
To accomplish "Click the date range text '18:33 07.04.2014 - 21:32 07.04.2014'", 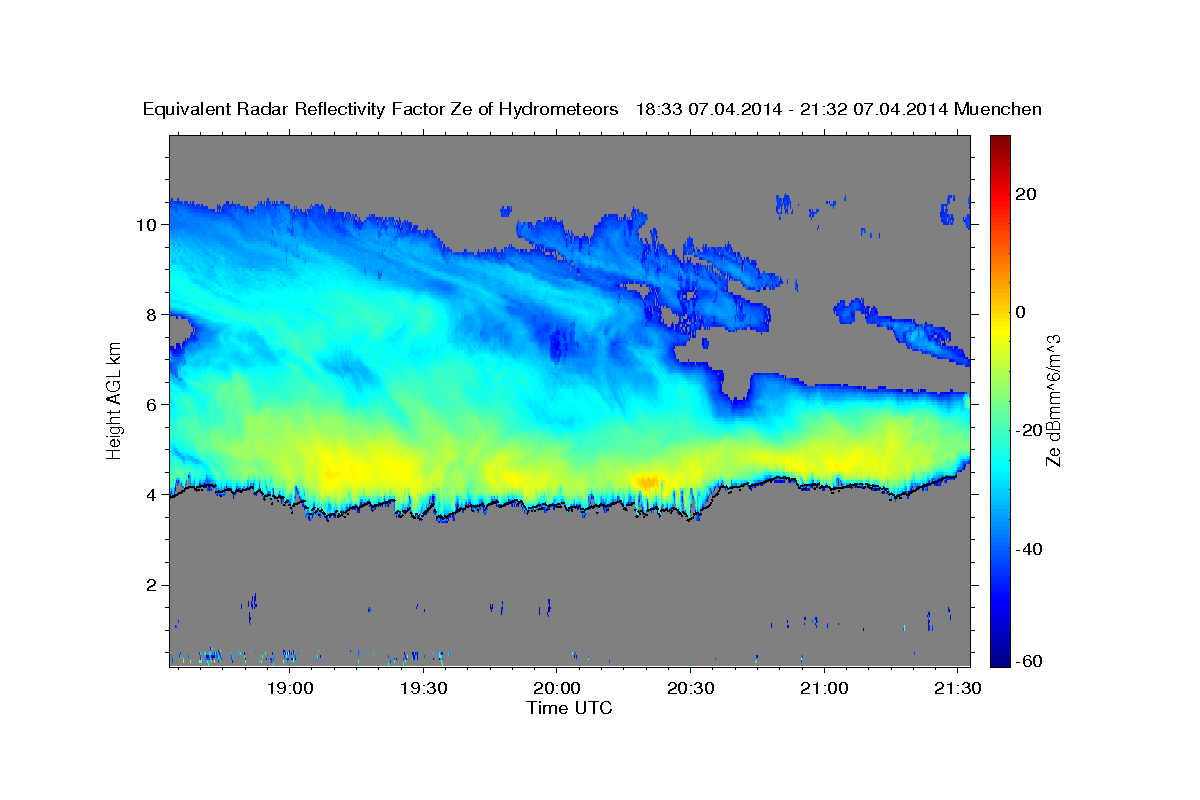I will tap(791, 109).
